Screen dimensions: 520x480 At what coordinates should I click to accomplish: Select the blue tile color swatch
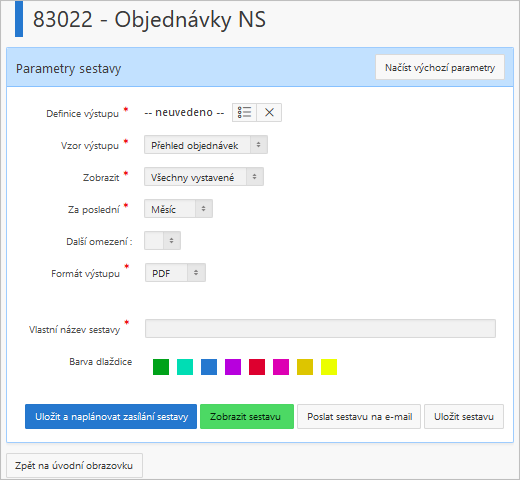pos(209,367)
